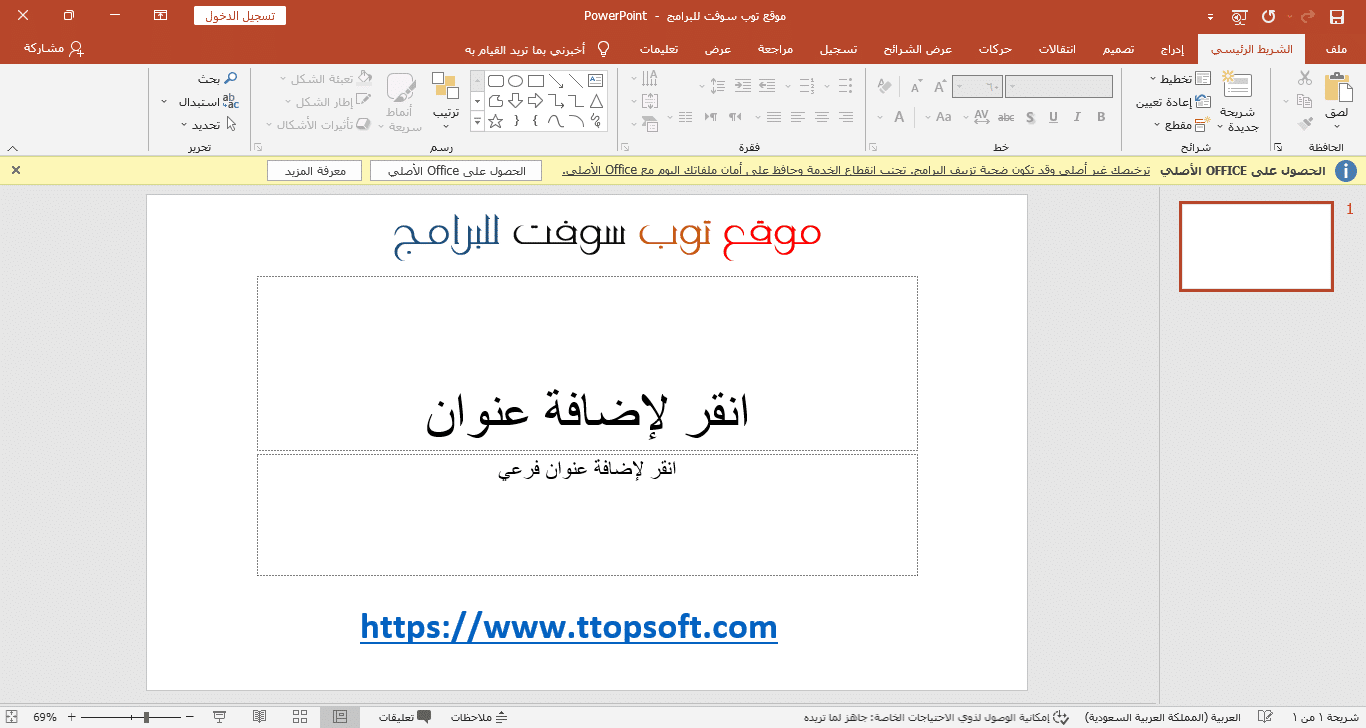This screenshot has height=728, width=1366.
Task: Toggle the Bullets list button
Action: (x=845, y=87)
